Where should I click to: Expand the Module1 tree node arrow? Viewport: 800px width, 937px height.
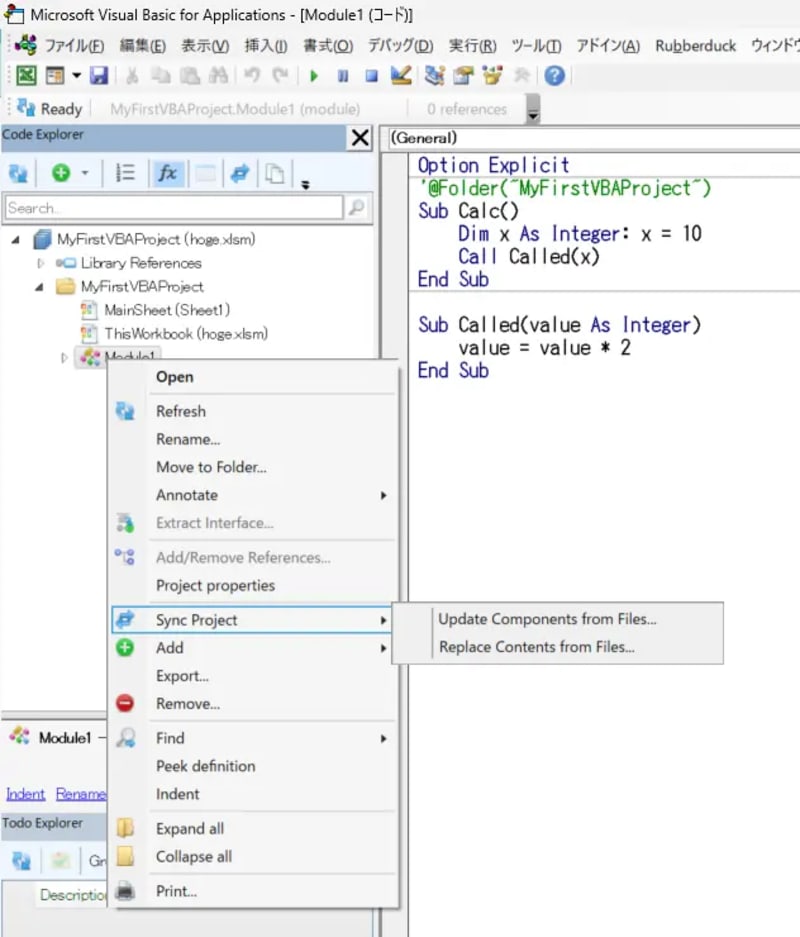click(x=64, y=358)
